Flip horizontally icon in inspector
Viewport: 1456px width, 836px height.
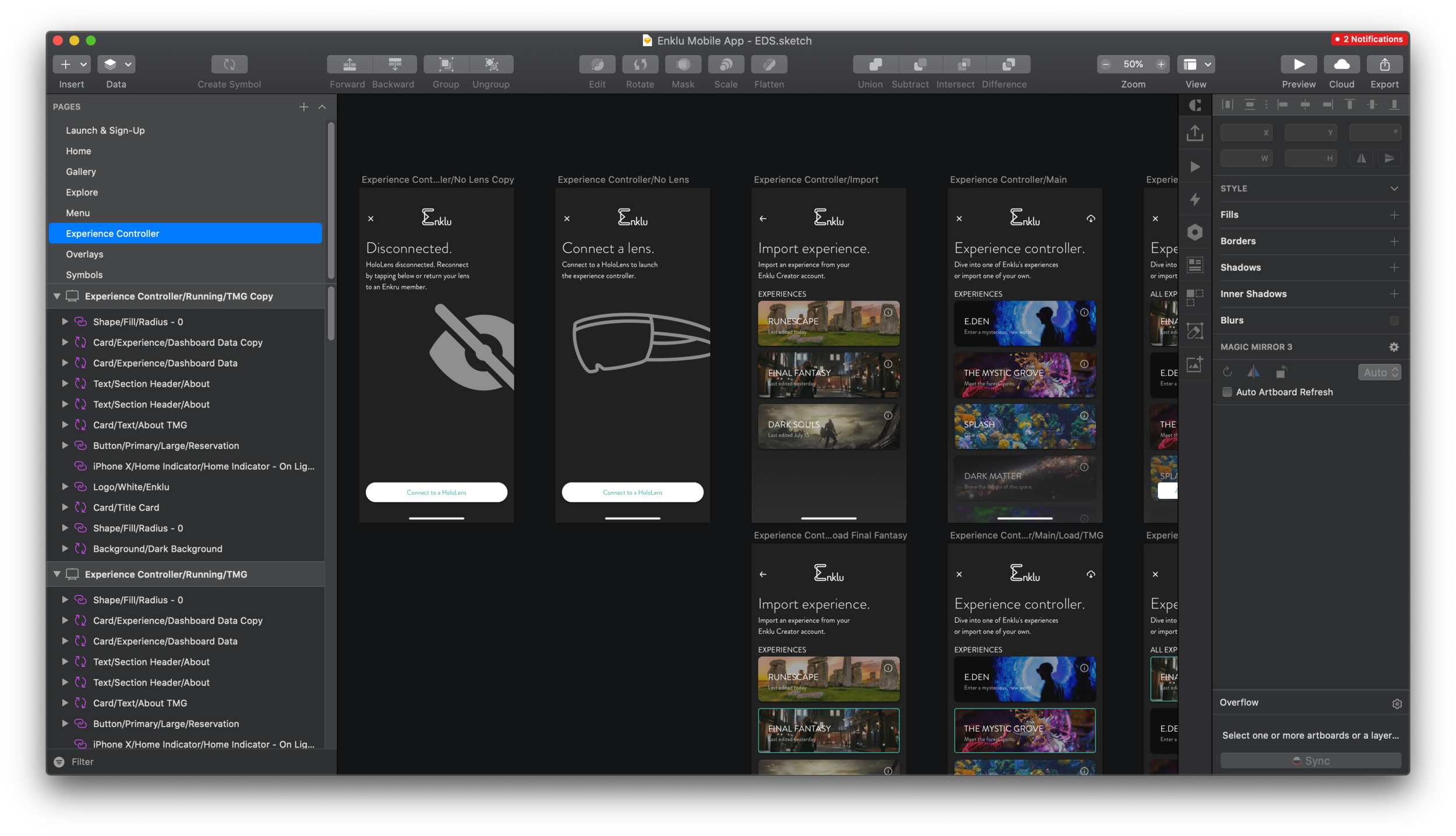click(1362, 158)
